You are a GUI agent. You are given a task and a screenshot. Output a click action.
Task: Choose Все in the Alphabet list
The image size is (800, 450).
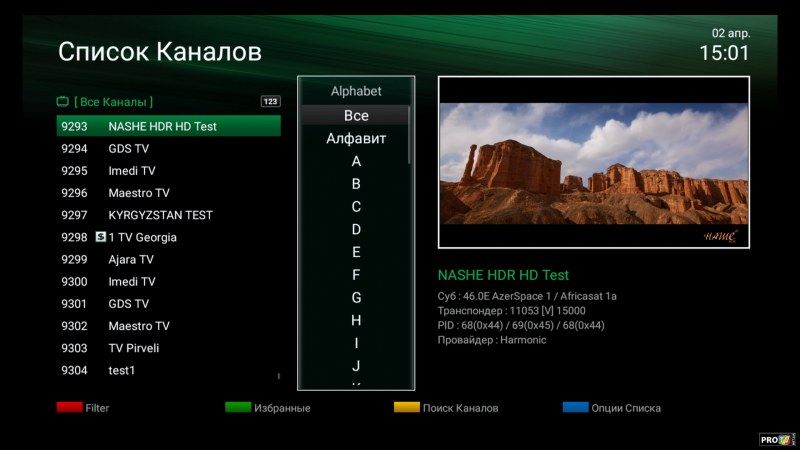[x=356, y=116]
